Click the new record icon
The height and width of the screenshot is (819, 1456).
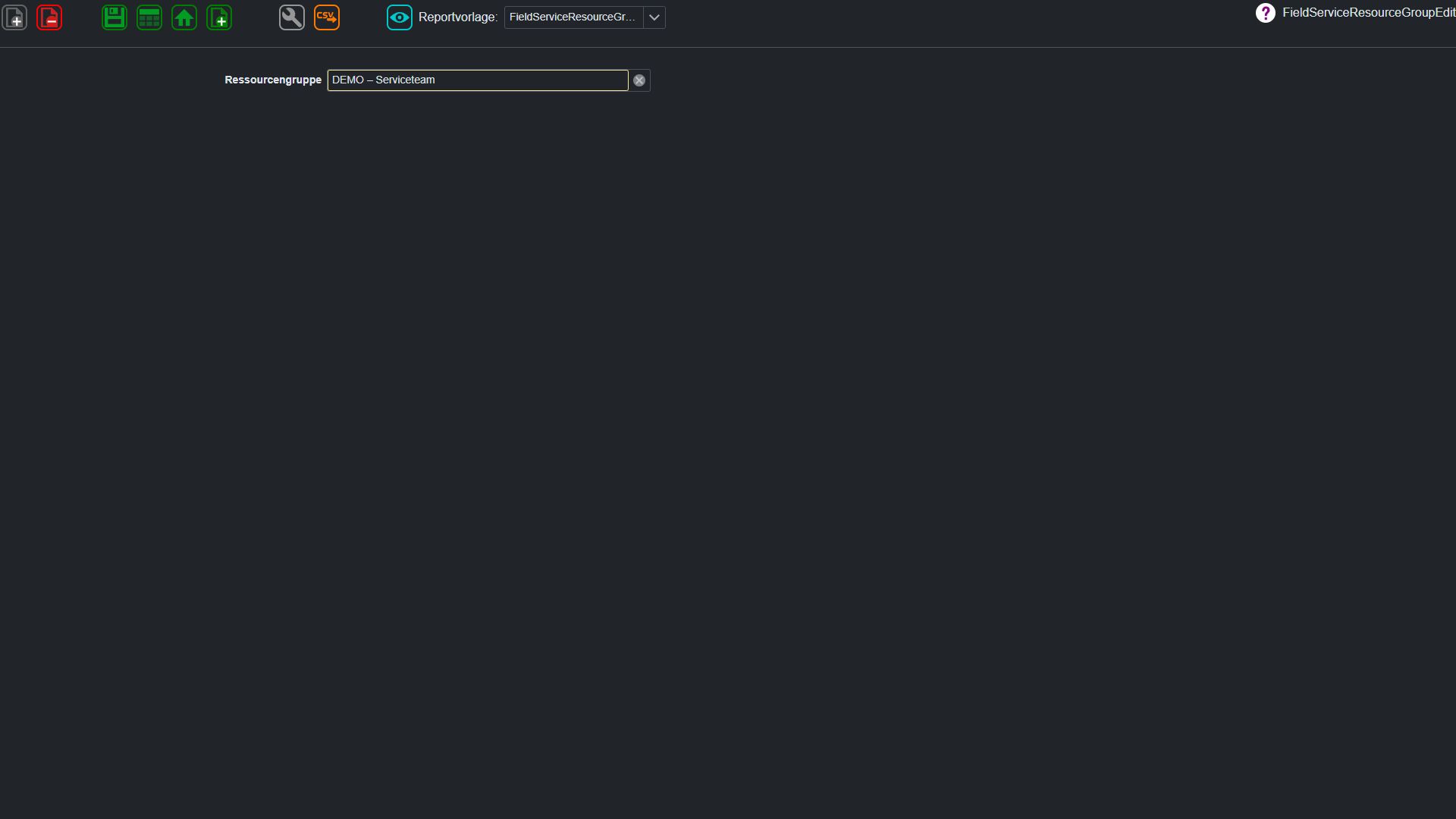point(14,17)
